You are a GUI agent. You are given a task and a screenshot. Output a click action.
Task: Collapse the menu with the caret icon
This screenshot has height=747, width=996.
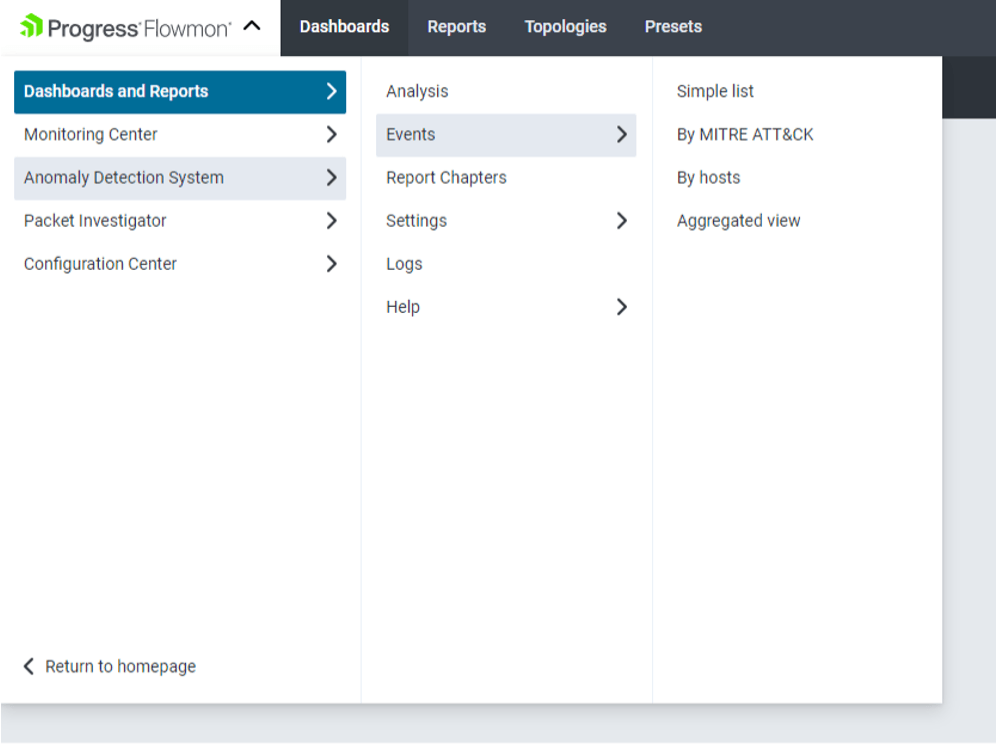(252, 27)
